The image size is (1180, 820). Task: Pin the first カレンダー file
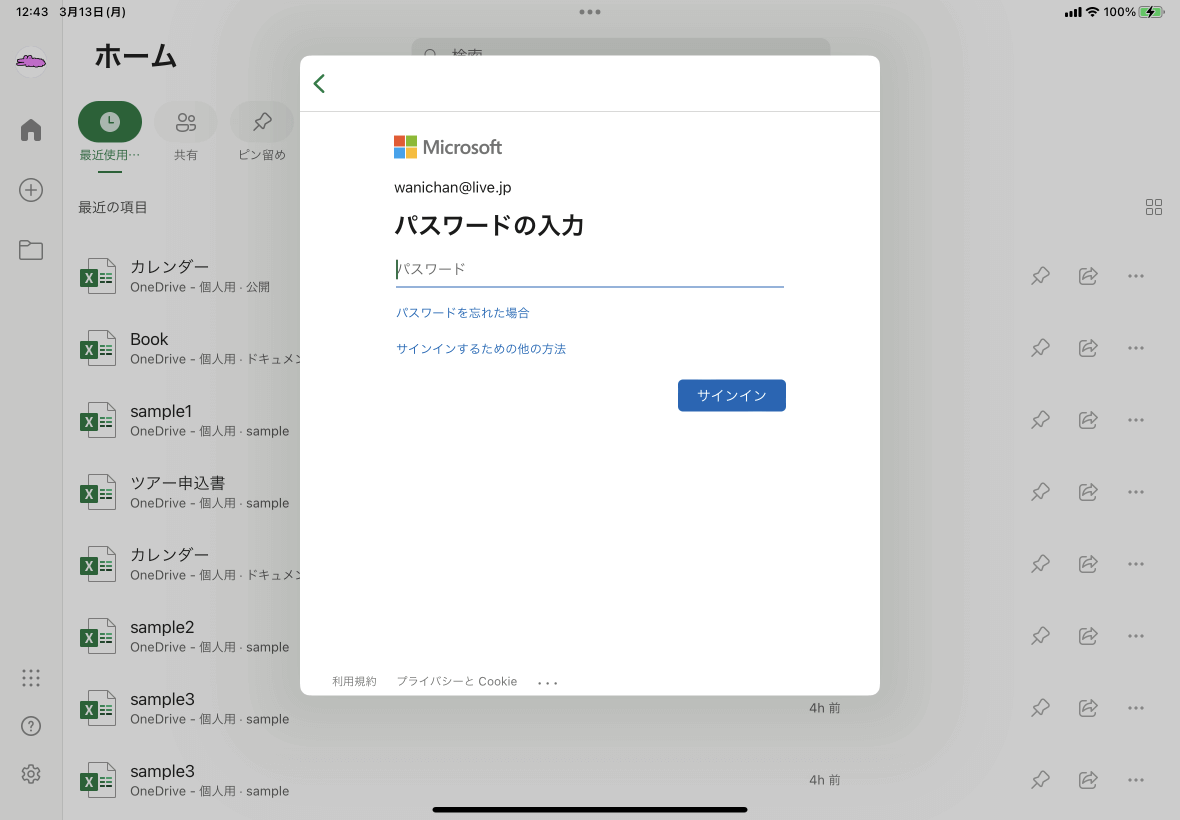point(1040,276)
